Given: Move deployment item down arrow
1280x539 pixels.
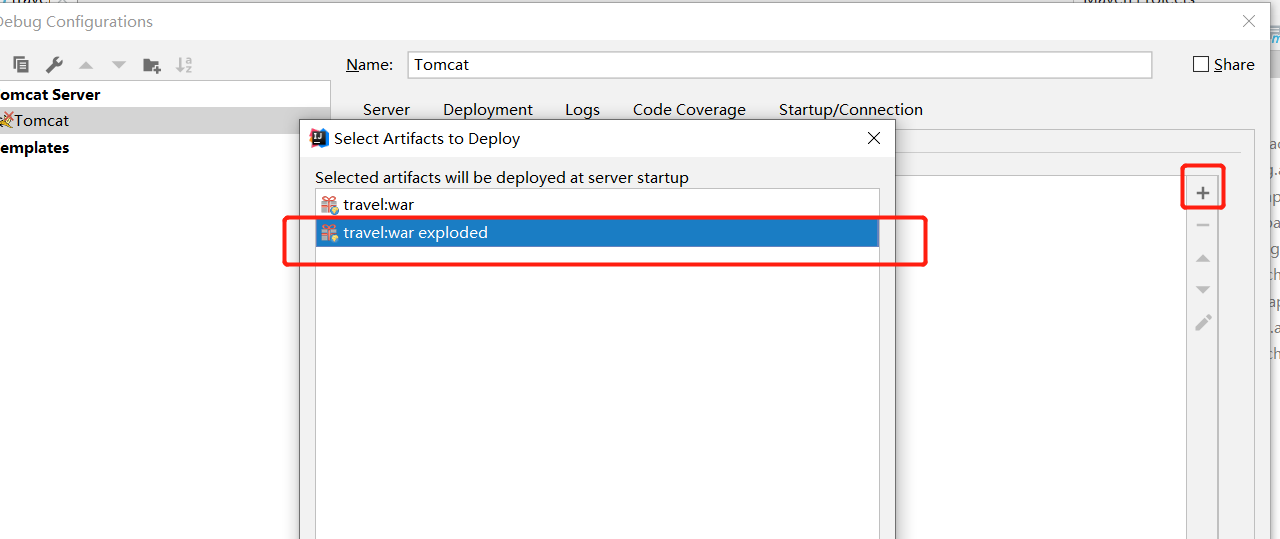Looking at the screenshot, I should [1203, 290].
